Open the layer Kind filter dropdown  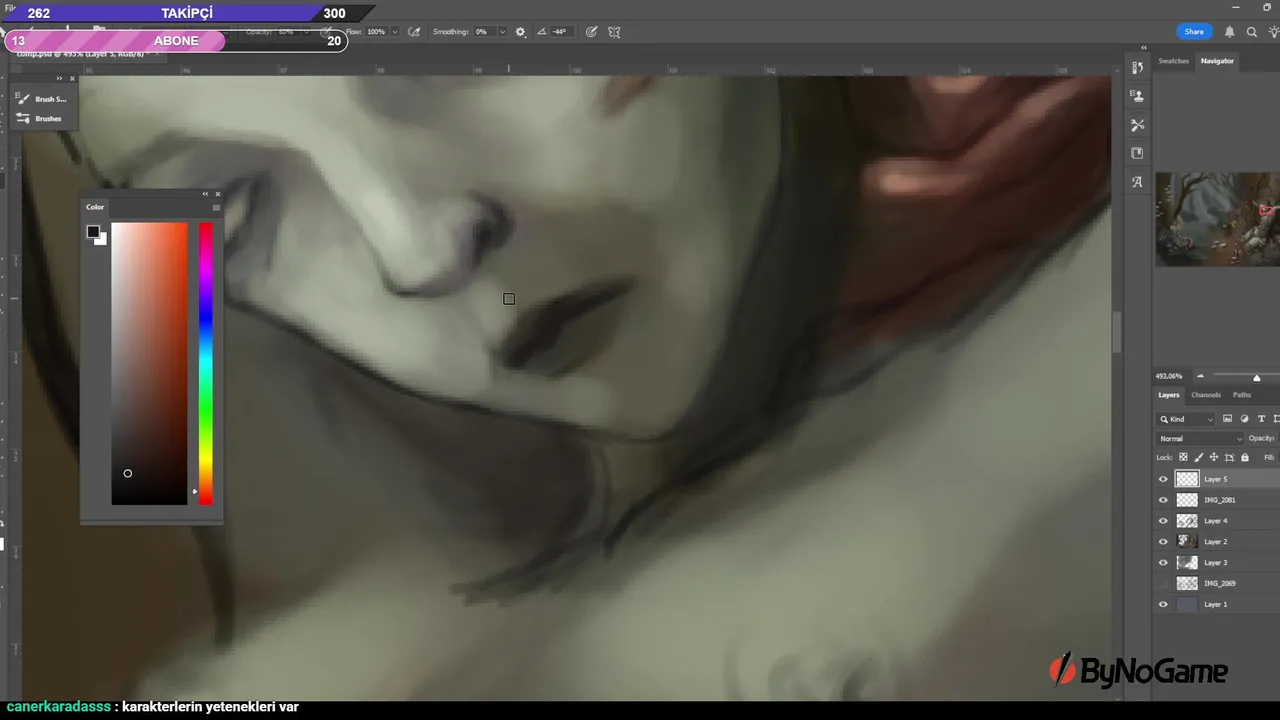1186,419
